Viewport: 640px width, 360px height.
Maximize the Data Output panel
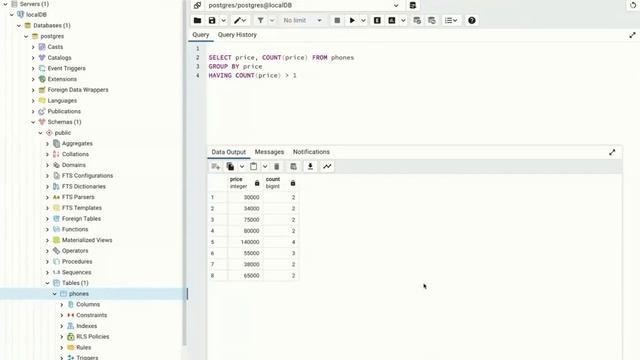click(612, 152)
